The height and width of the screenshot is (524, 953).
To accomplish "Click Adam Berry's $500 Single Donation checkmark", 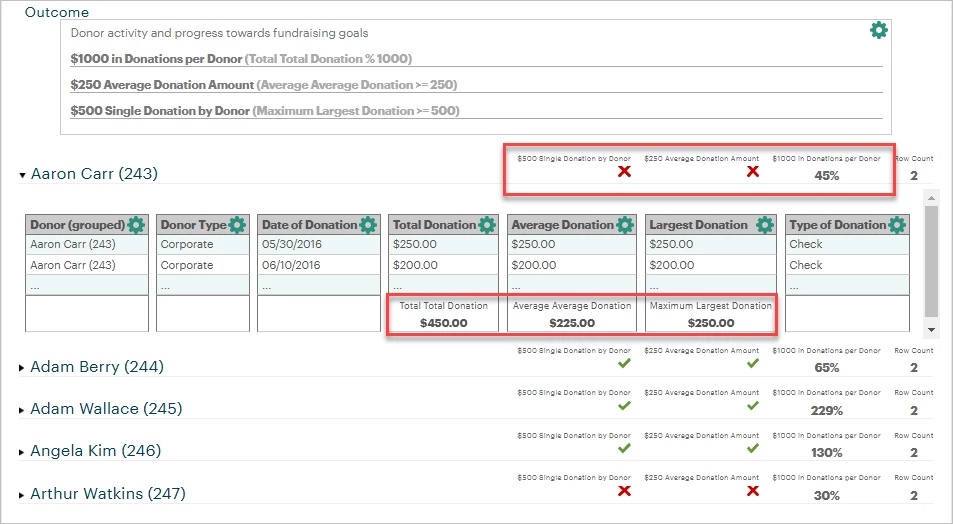I will (624, 363).
